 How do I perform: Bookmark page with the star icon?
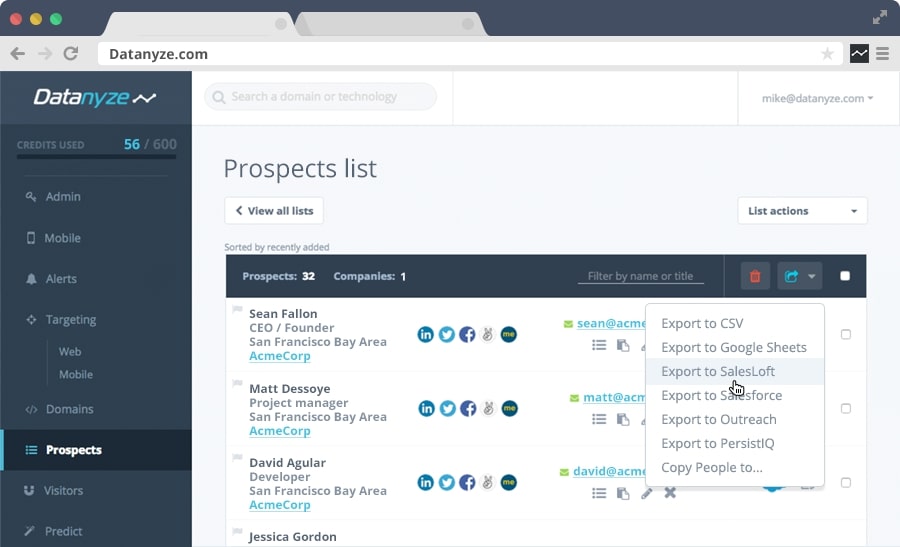(x=827, y=54)
